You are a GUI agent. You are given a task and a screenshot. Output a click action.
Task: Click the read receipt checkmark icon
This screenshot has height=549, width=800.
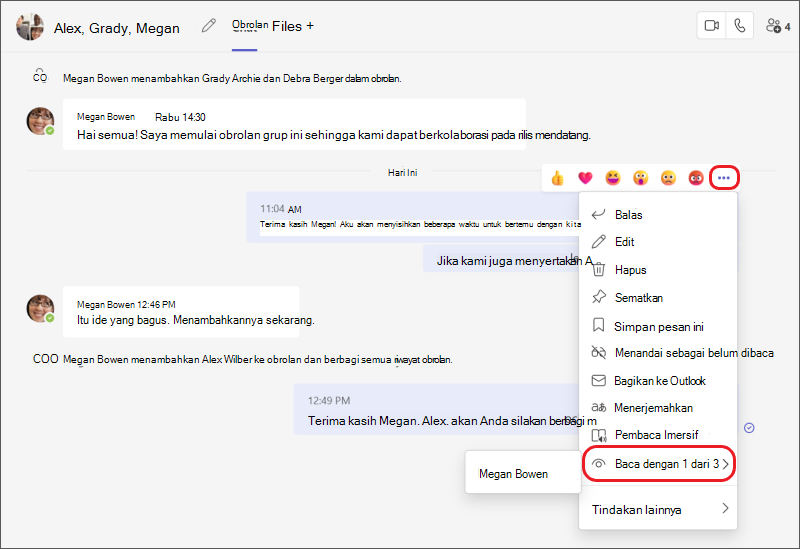[x=749, y=428]
